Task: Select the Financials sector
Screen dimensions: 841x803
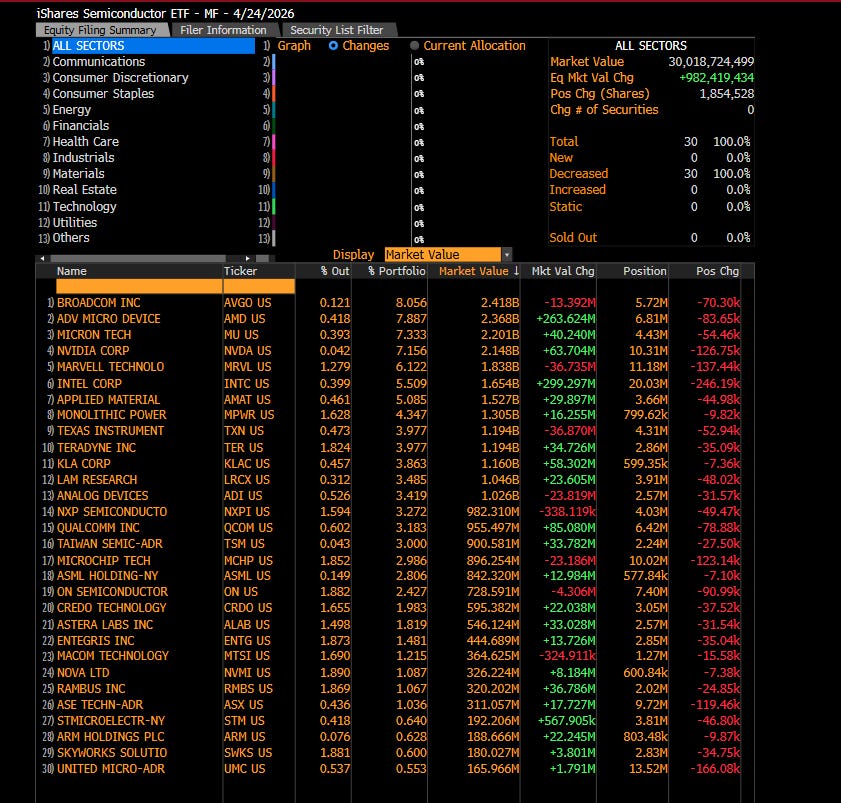Action: click(x=81, y=126)
